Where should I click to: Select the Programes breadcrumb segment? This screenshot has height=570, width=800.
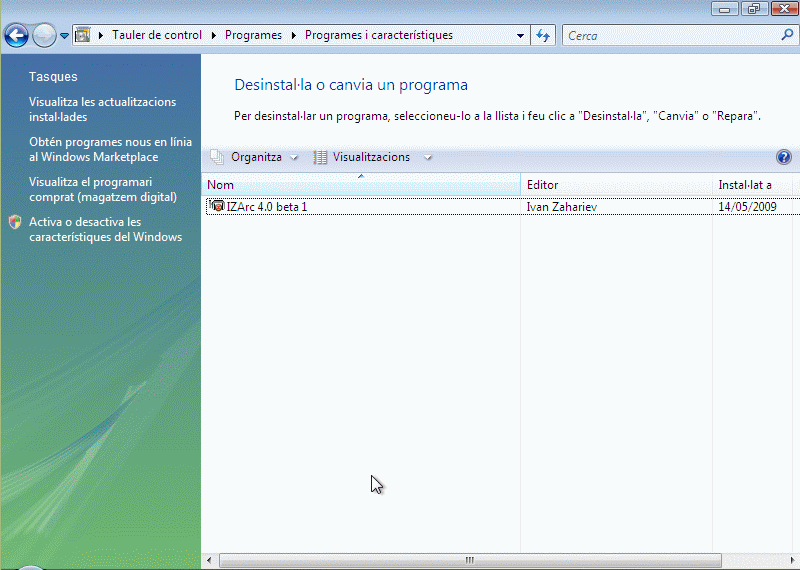coord(253,35)
